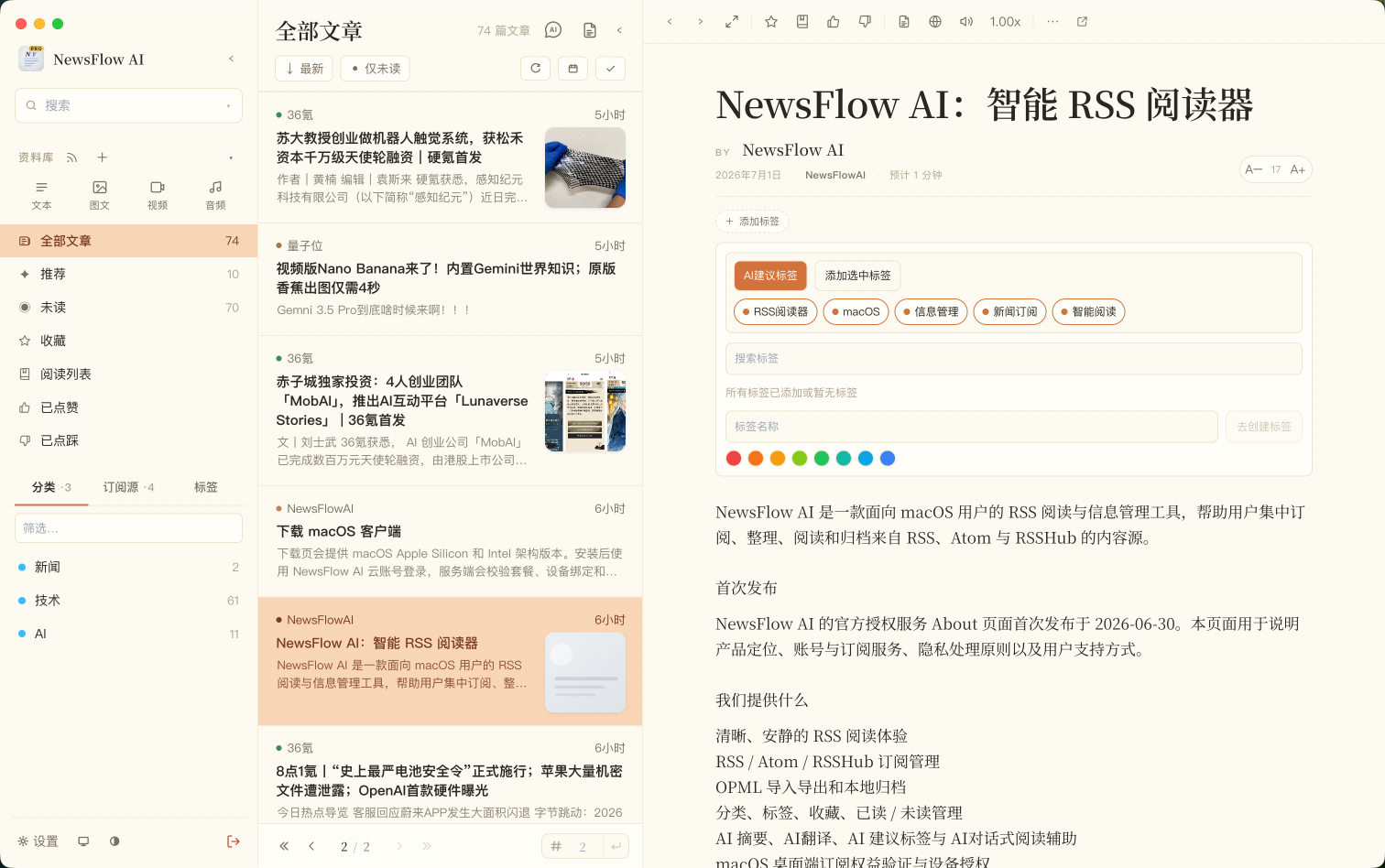
Task: Open the more options ellipsis menu
Action: 1052,22
